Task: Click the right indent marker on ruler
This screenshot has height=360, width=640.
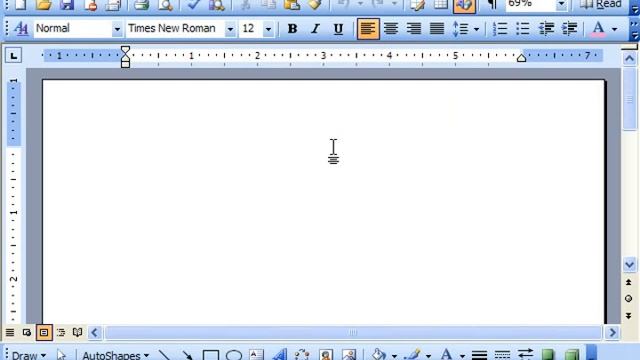Action: pyautogui.click(x=521, y=58)
